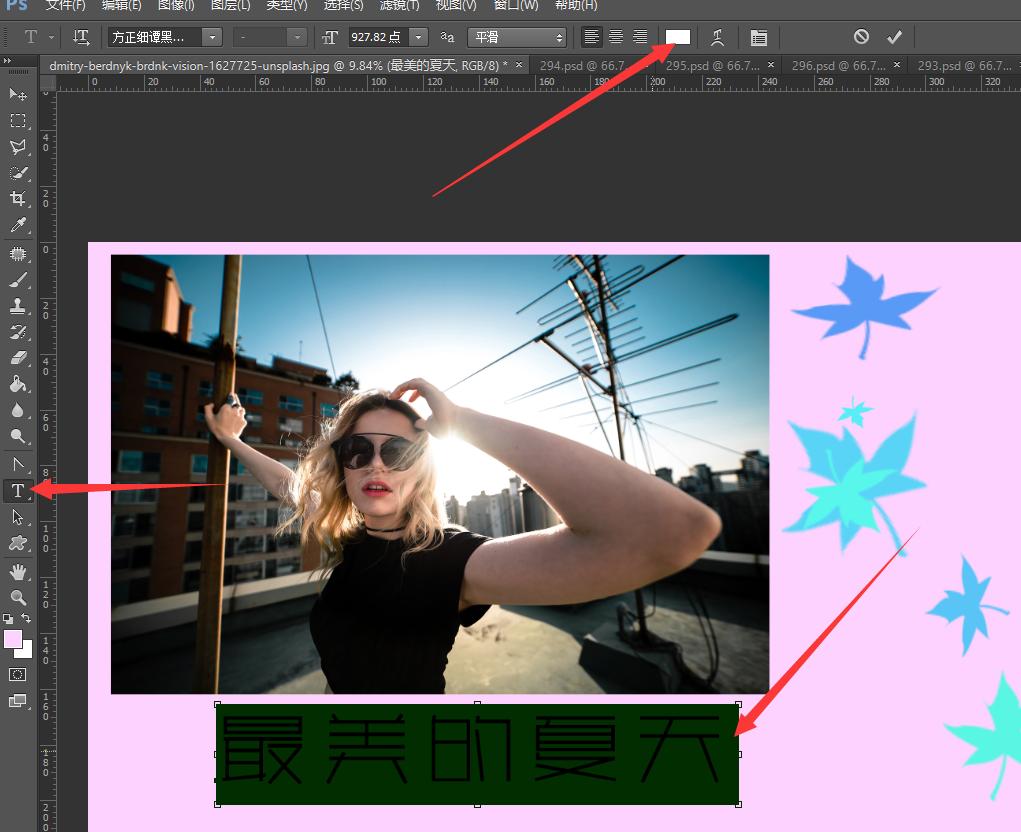The image size is (1021, 832).
Task: Select the Horizontal Type tool
Action: click(18, 490)
